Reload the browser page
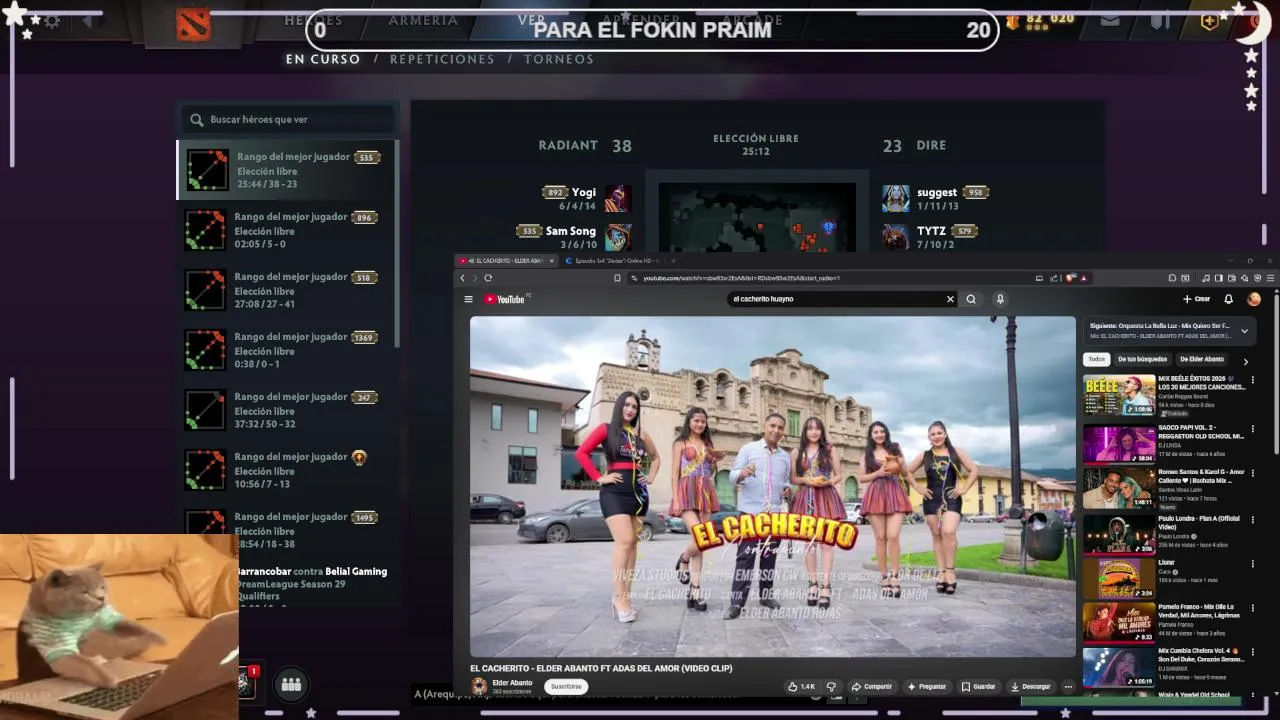This screenshot has width=1280, height=720. point(488,278)
